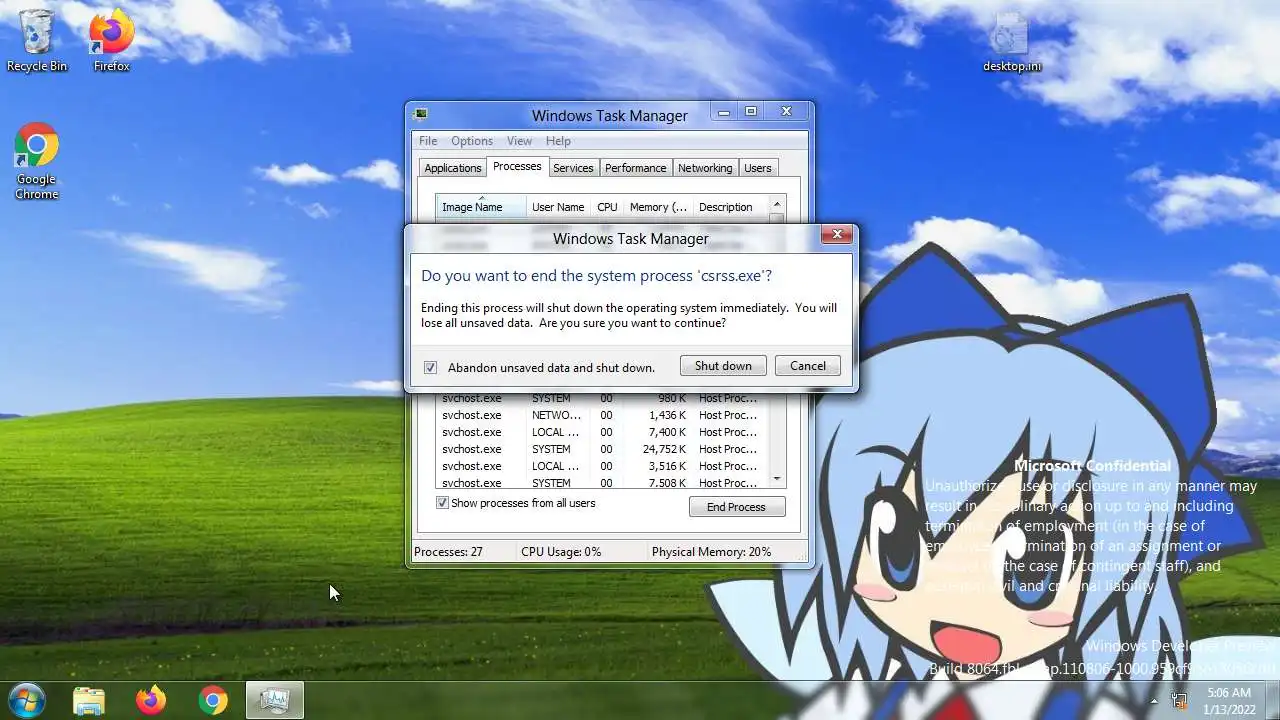Sort by the Memory column header

click(658, 207)
